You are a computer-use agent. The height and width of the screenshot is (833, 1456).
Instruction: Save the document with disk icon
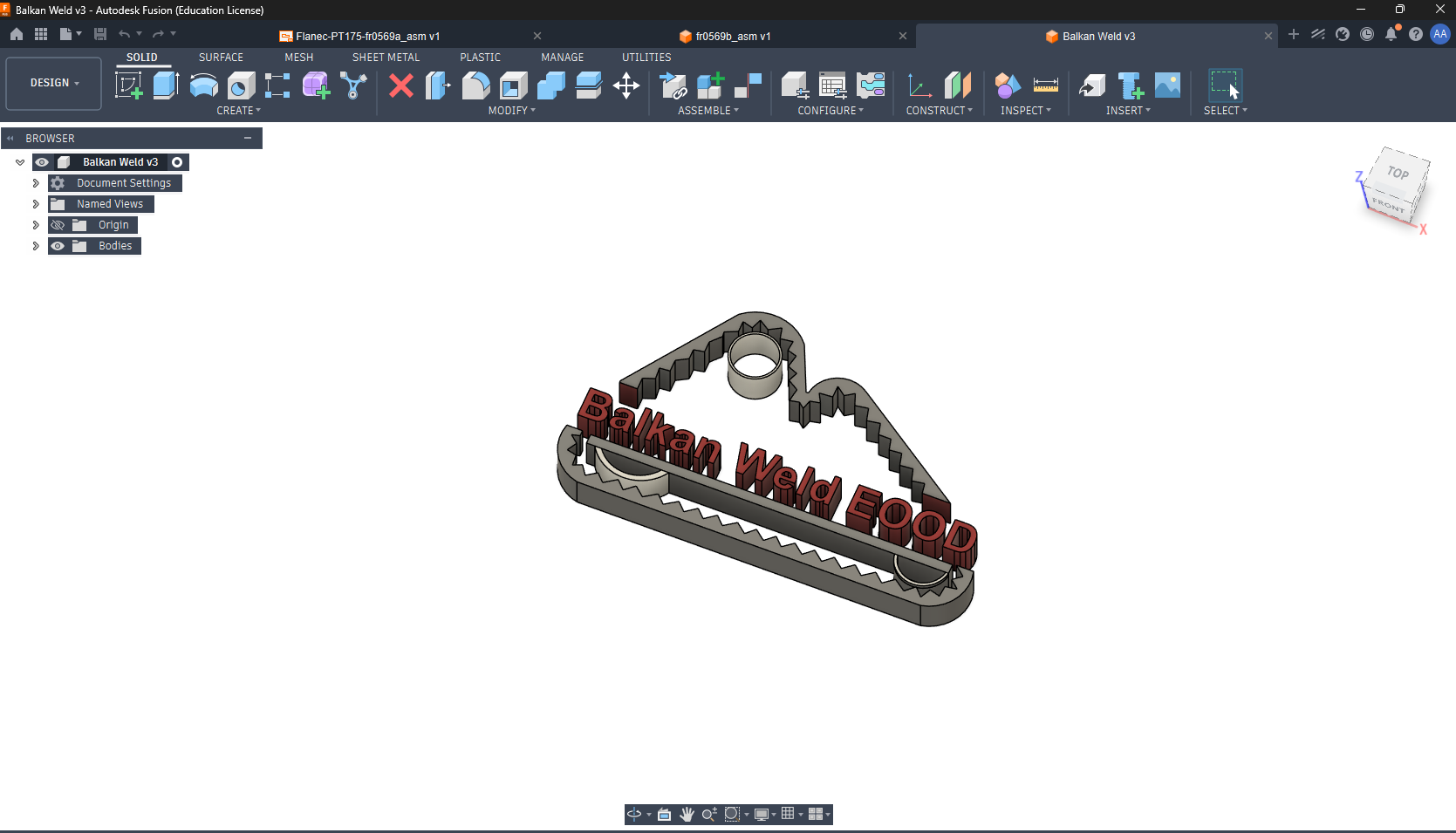point(100,34)
